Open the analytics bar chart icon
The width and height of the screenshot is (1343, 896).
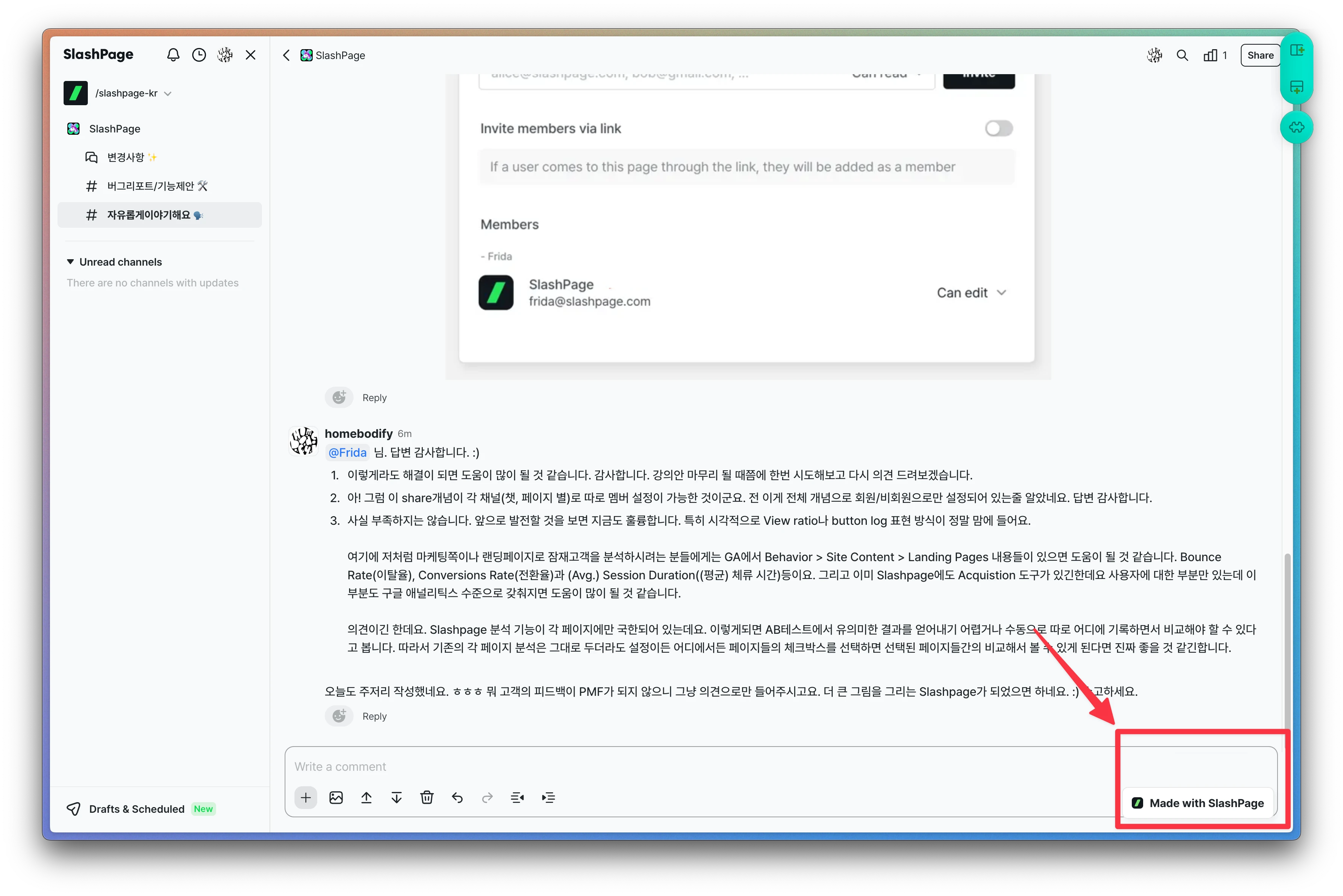pos(1211,55)
